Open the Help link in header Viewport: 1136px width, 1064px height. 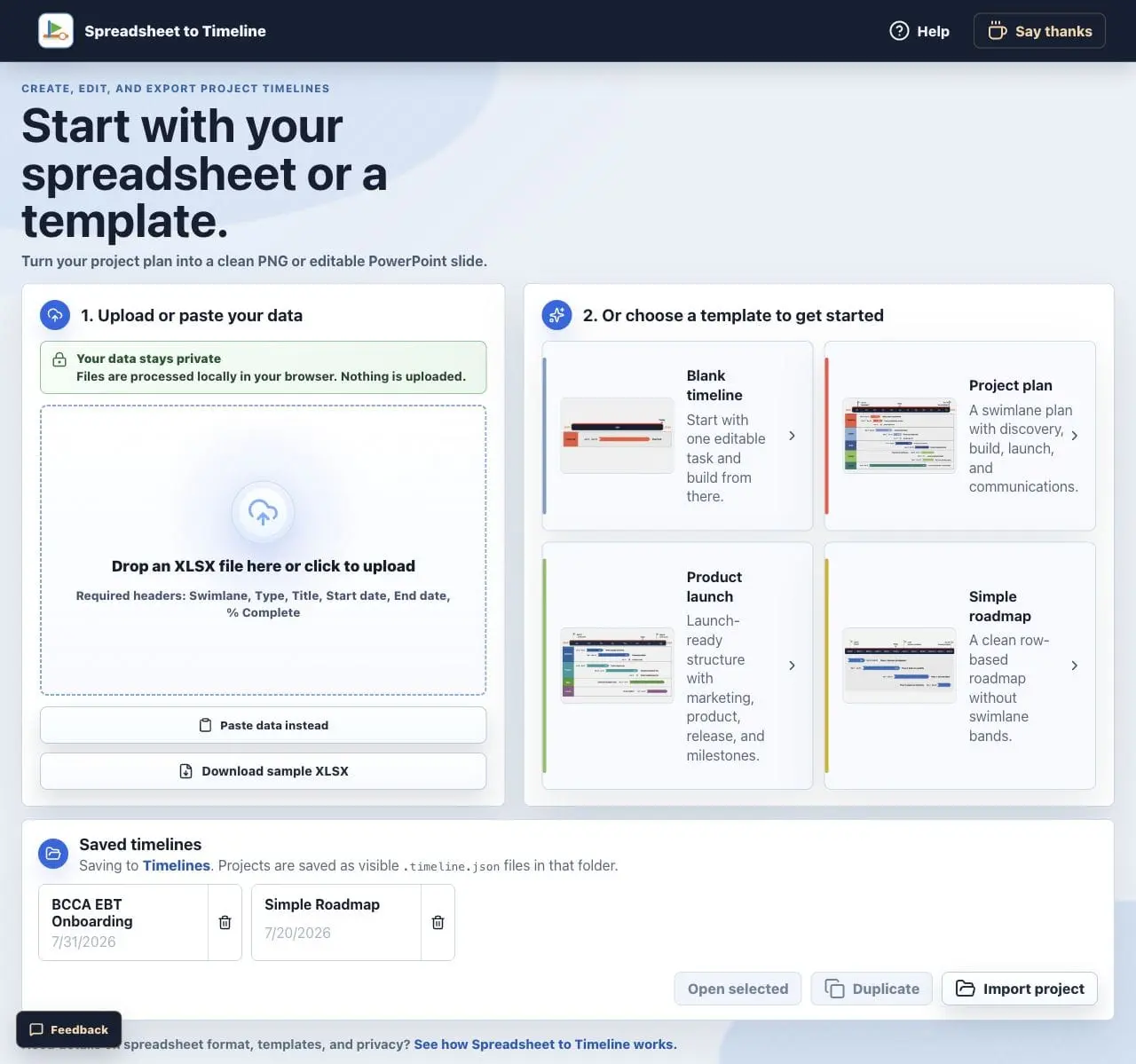[919, 31]
